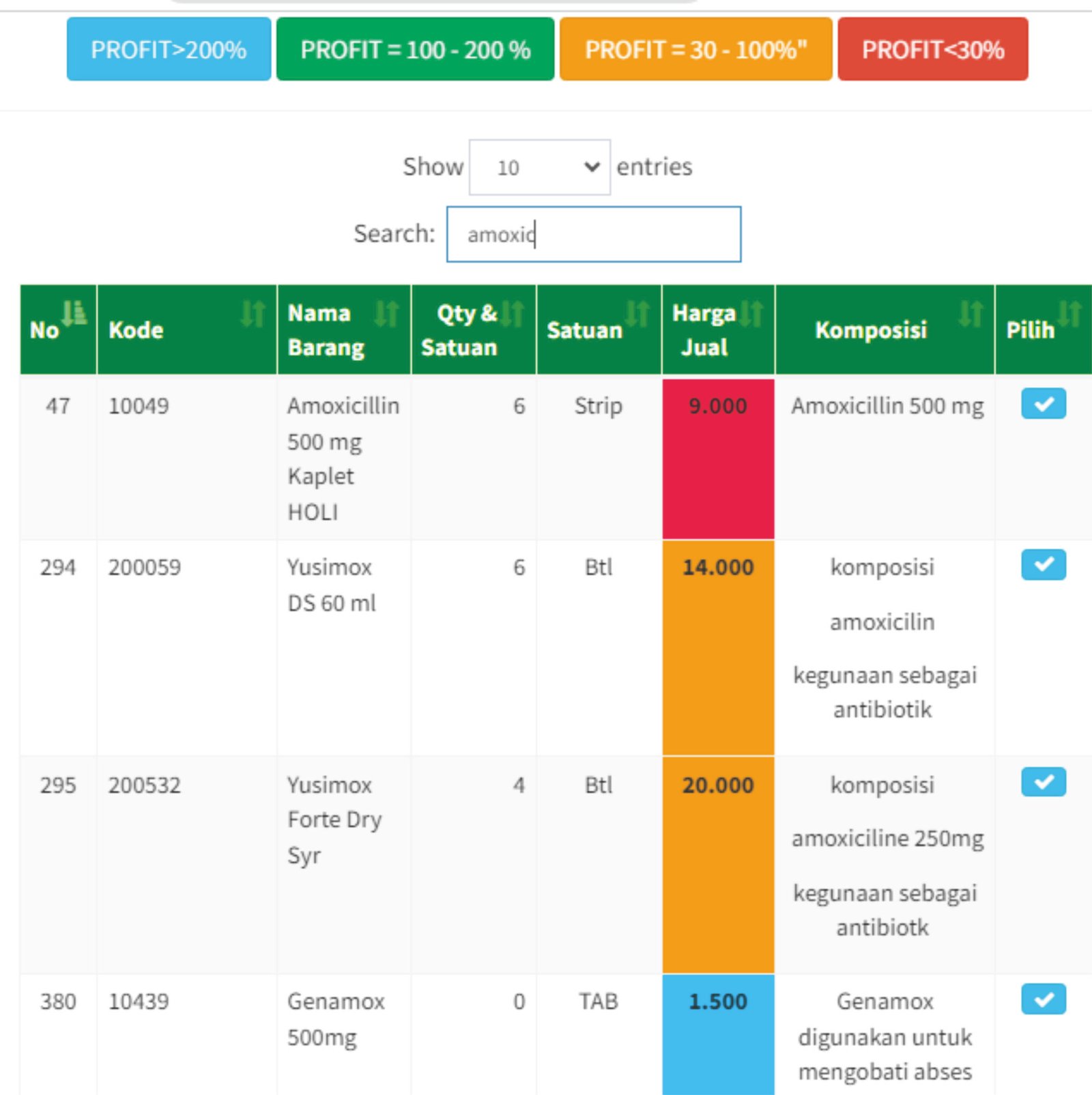Image resolution: width=1092 pixels, height=1095 pixels.
Task: Choose Genamox 500mg with check button
Action: [x=1044, y=999]
